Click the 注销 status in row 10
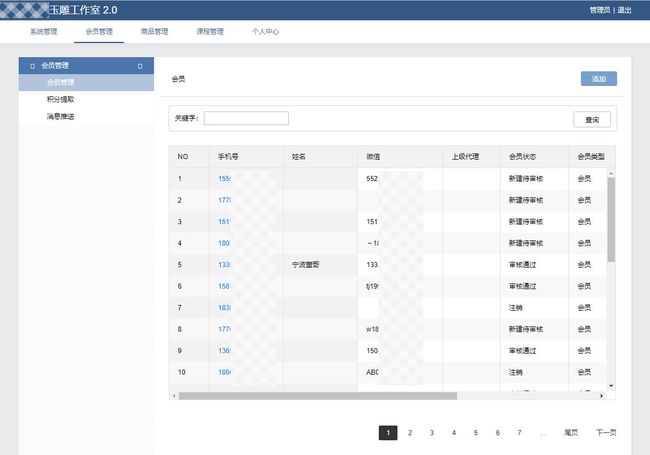The height and width of the screenshot is (455, 650). (516, 372)
